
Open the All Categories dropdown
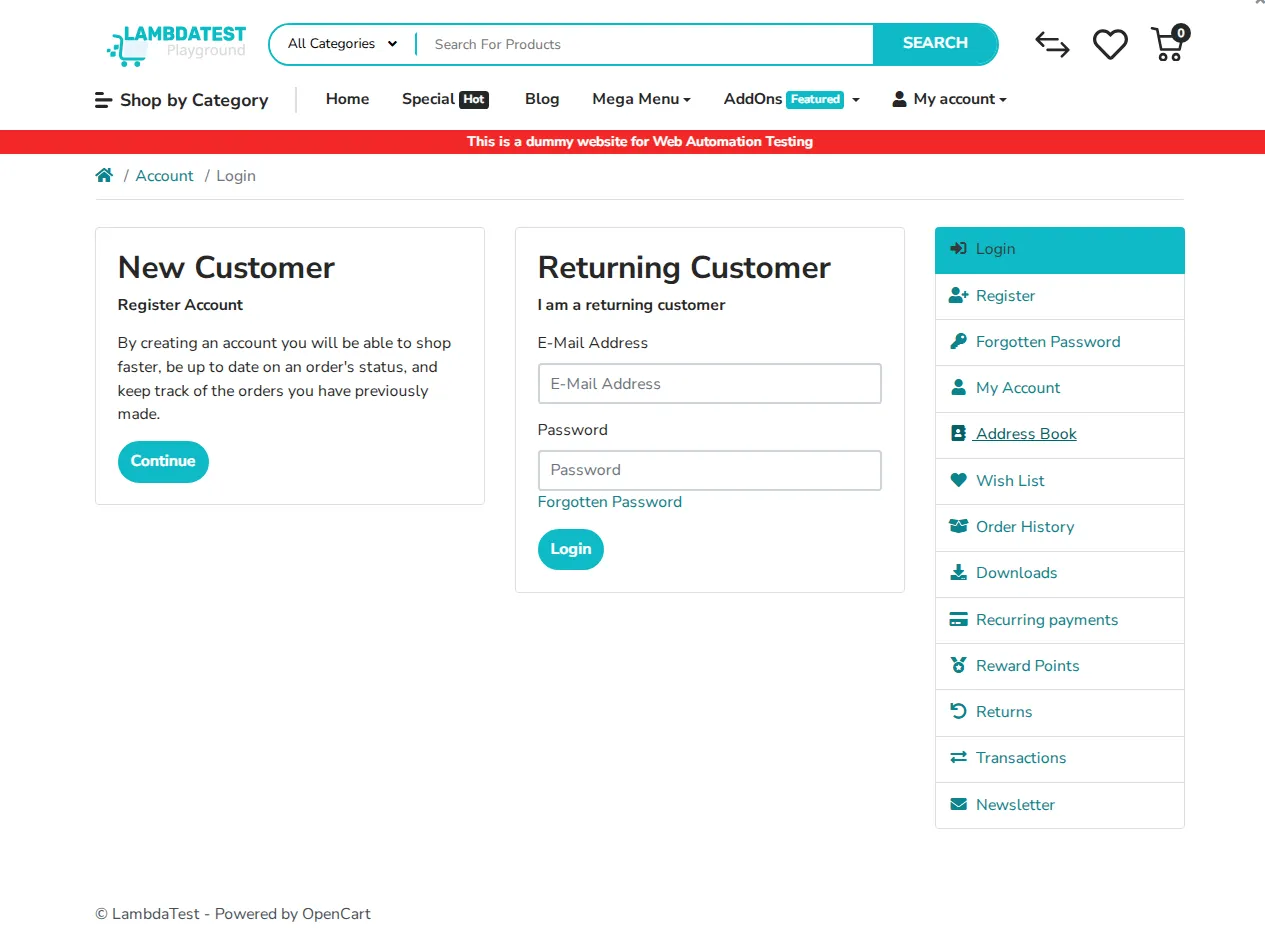[342, 44]
